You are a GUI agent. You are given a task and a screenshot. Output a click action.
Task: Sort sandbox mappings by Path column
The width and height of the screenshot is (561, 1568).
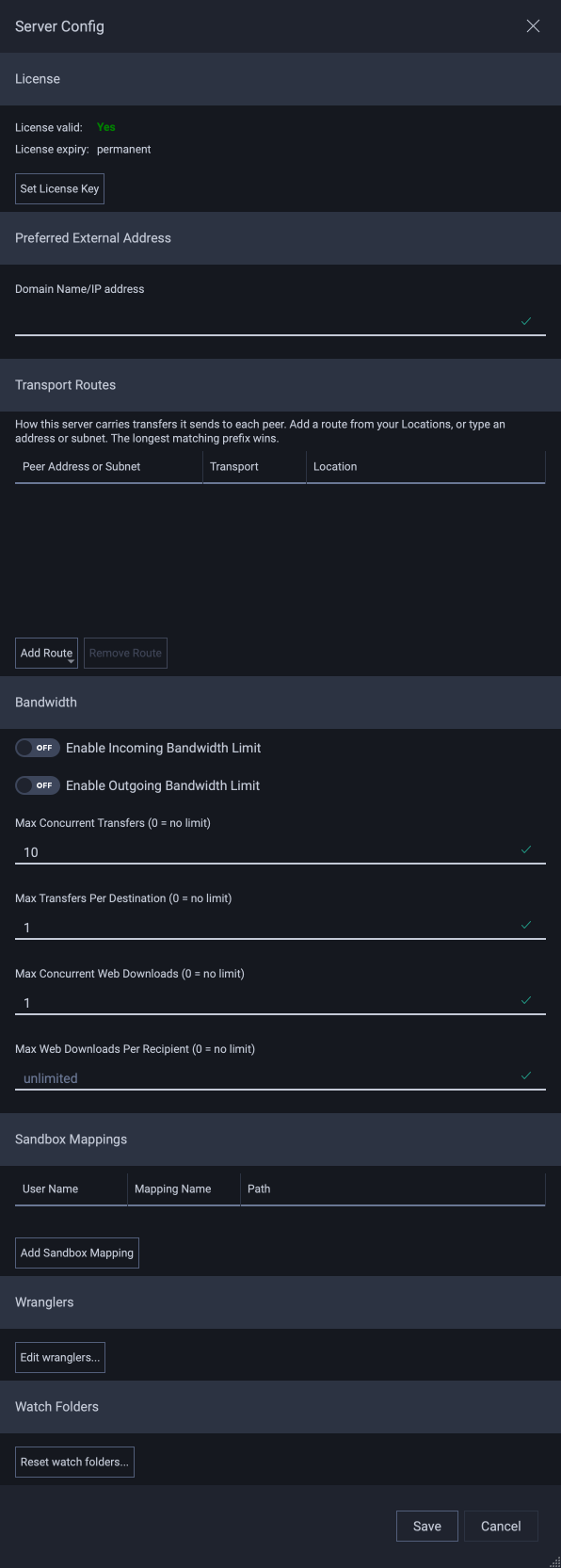pyautogui.click(x=393, y=1189)
